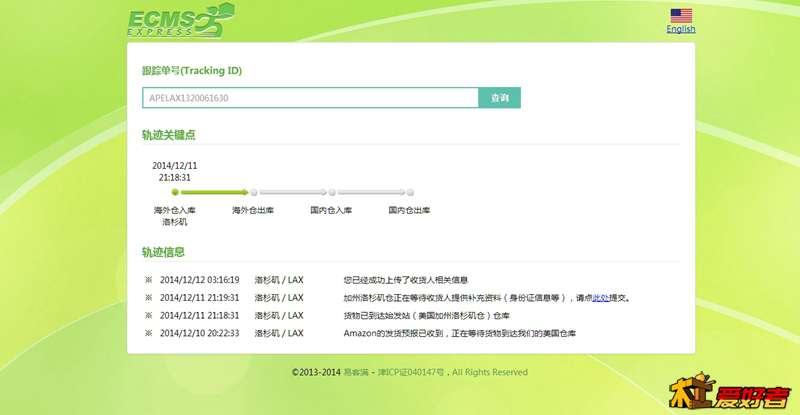Click 洛杉矶 / LAX in the 03:16:19 row
The image size is (800, 415).
[279, 280]
